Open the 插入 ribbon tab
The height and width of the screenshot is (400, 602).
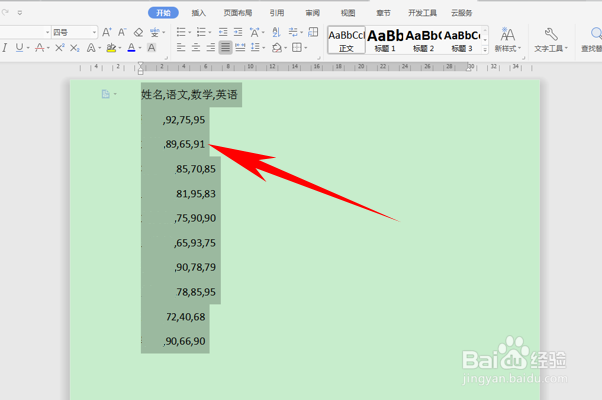pos(198,13)
